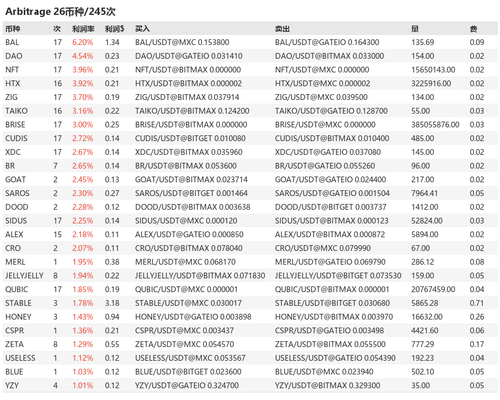Select sell cell ZETA/USDT@BITMAX 0.055500
This screenshot has height=400, width=500.
click(x=330, y=344)
